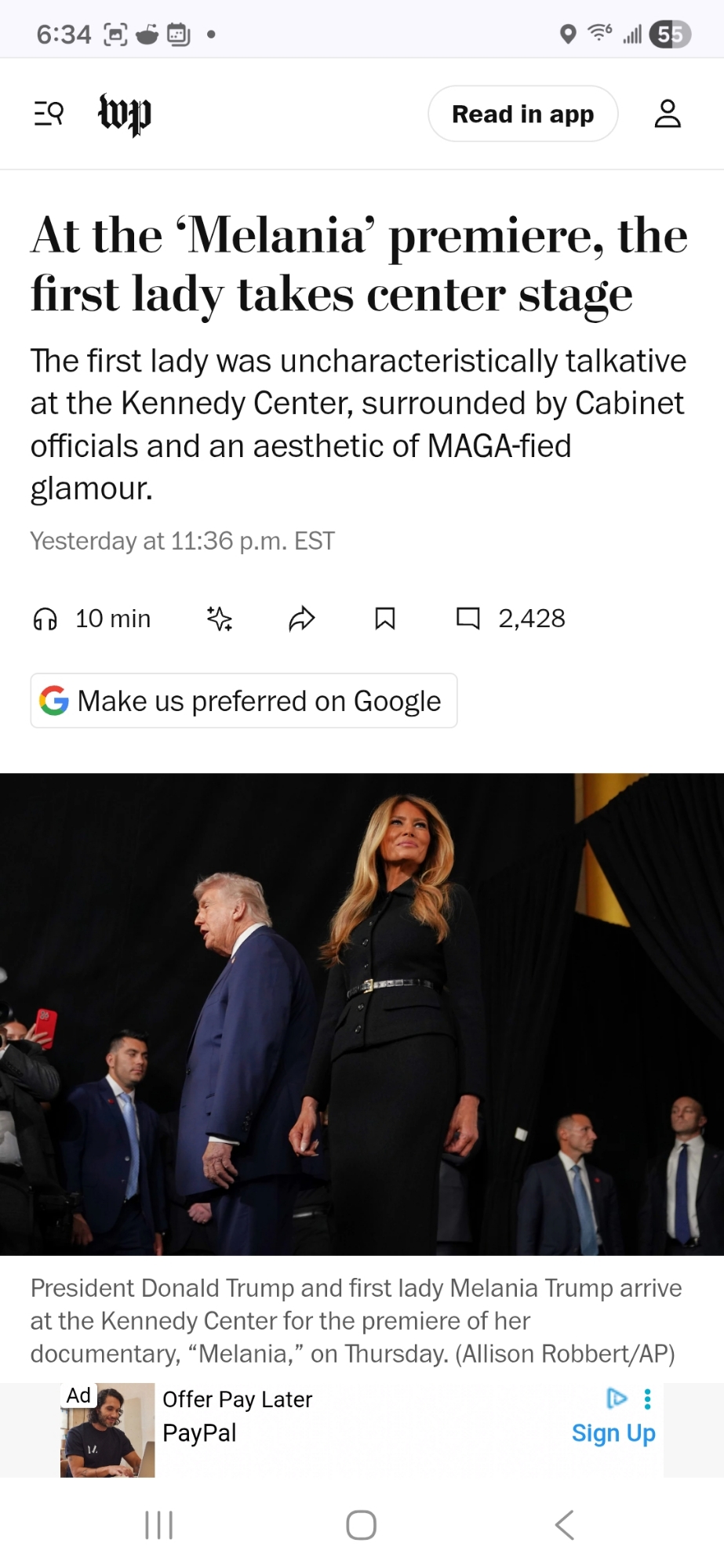
Task: Click Sign Up on PayPal ad
Action: tap(613, 1433)
